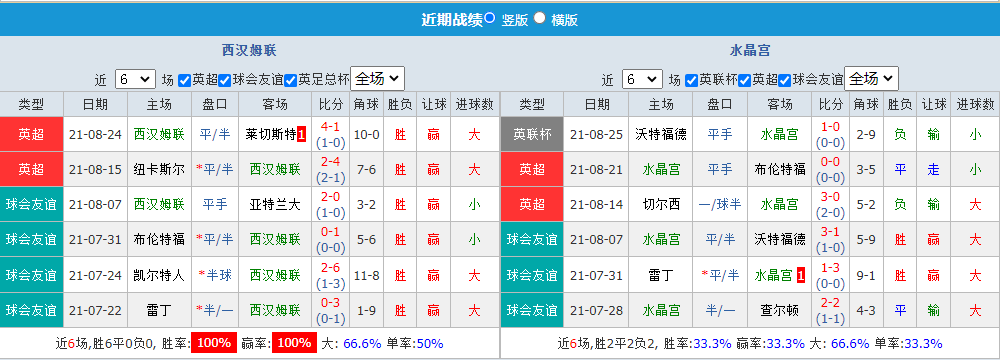Viewport: 1000px width, 360px height.
Task: Click 小 goals result in 亚特兰大 row
Action: coord(474,204)
